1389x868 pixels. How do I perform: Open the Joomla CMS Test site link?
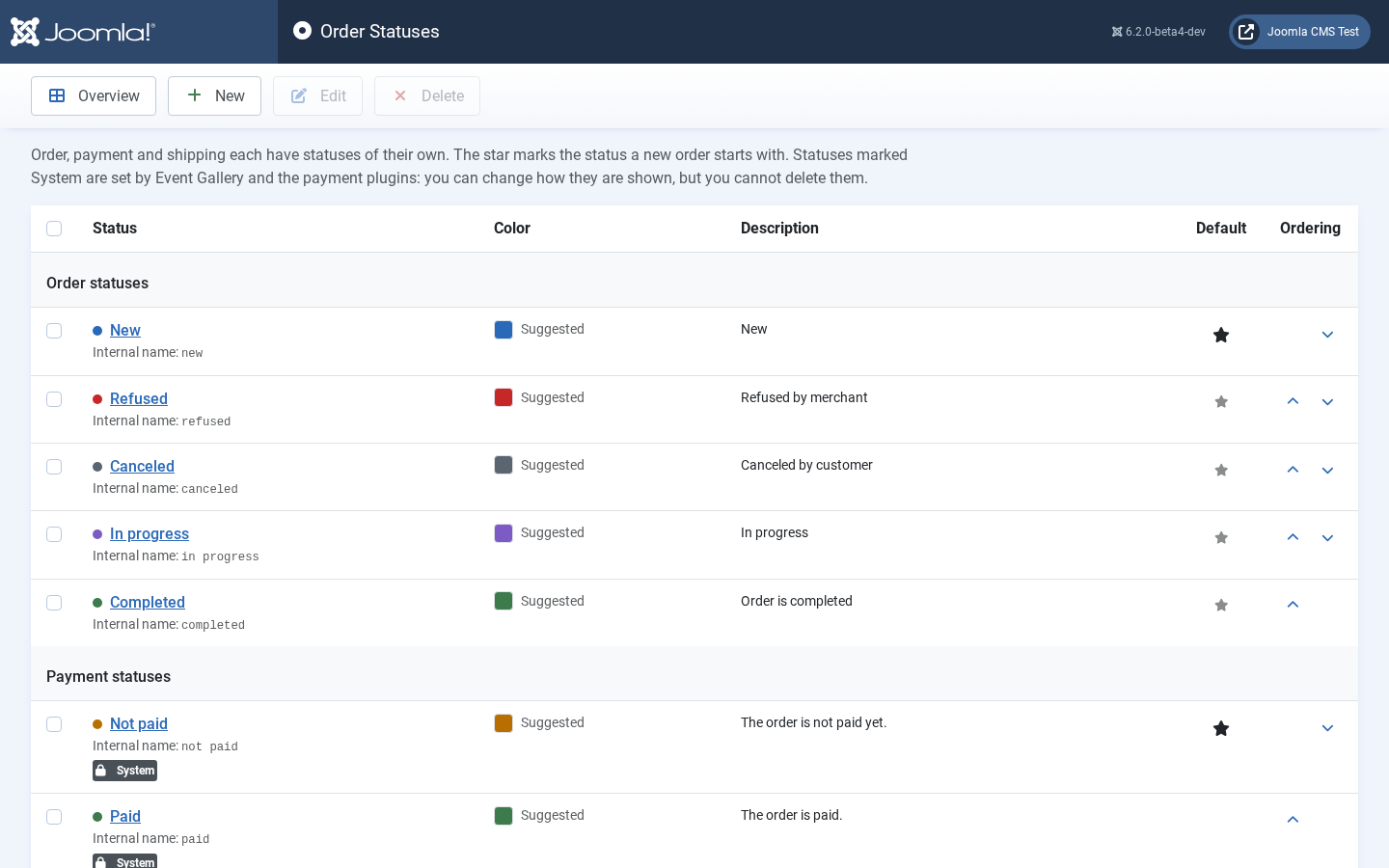pyautogui.click(x=1299, y=32)
